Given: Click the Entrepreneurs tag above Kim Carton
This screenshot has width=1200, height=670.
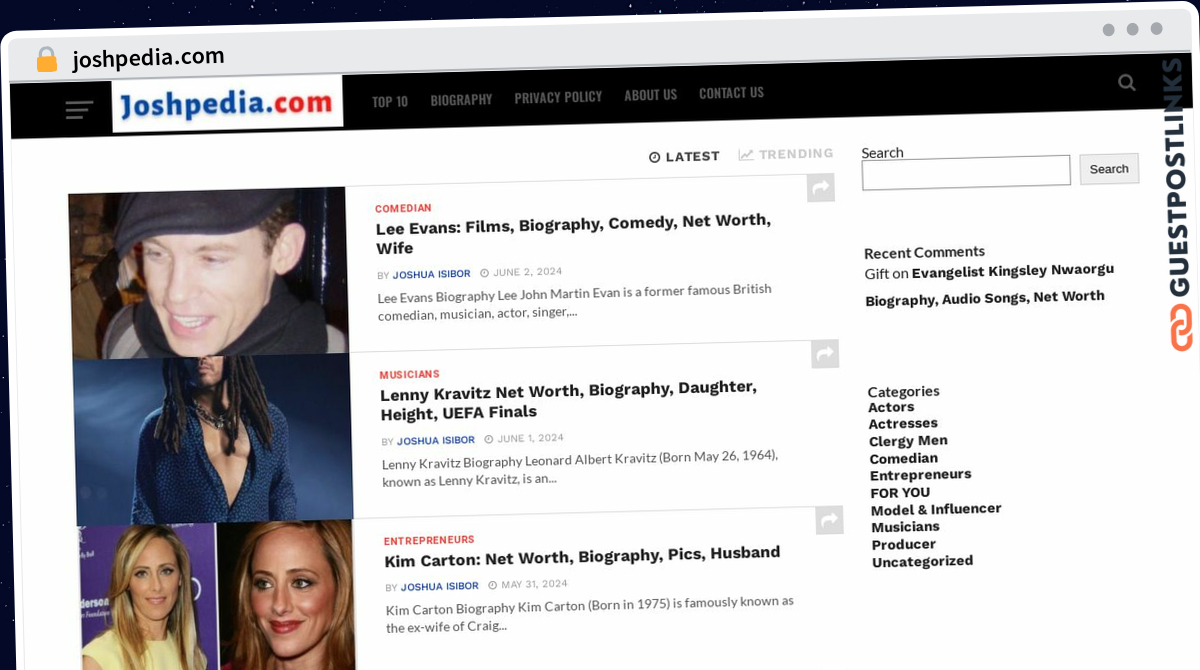Looking at the screenshot, I should (x=429, y=540).
